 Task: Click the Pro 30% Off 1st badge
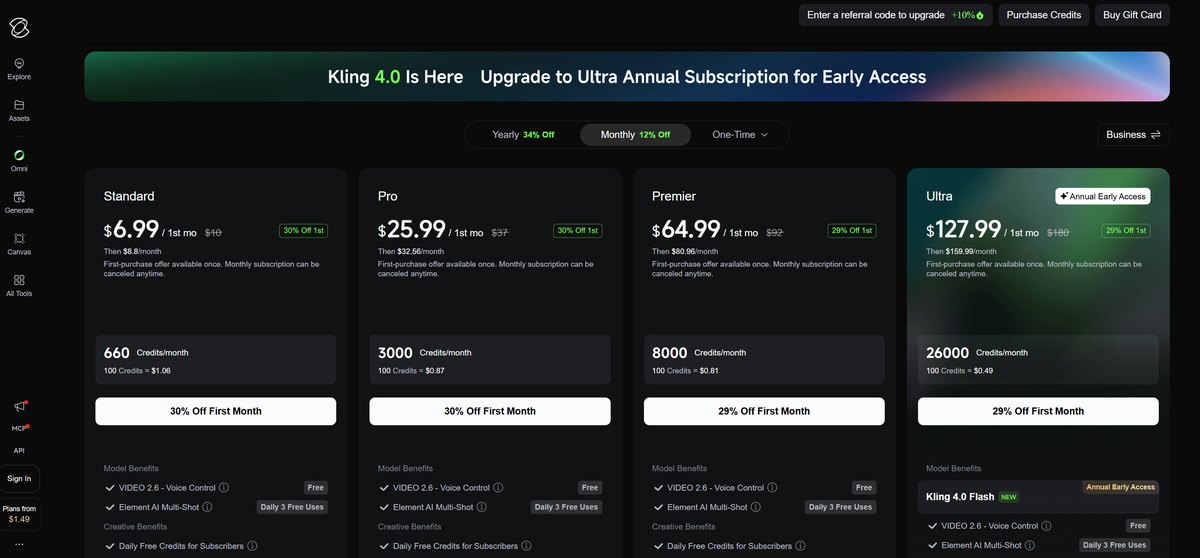577,231
